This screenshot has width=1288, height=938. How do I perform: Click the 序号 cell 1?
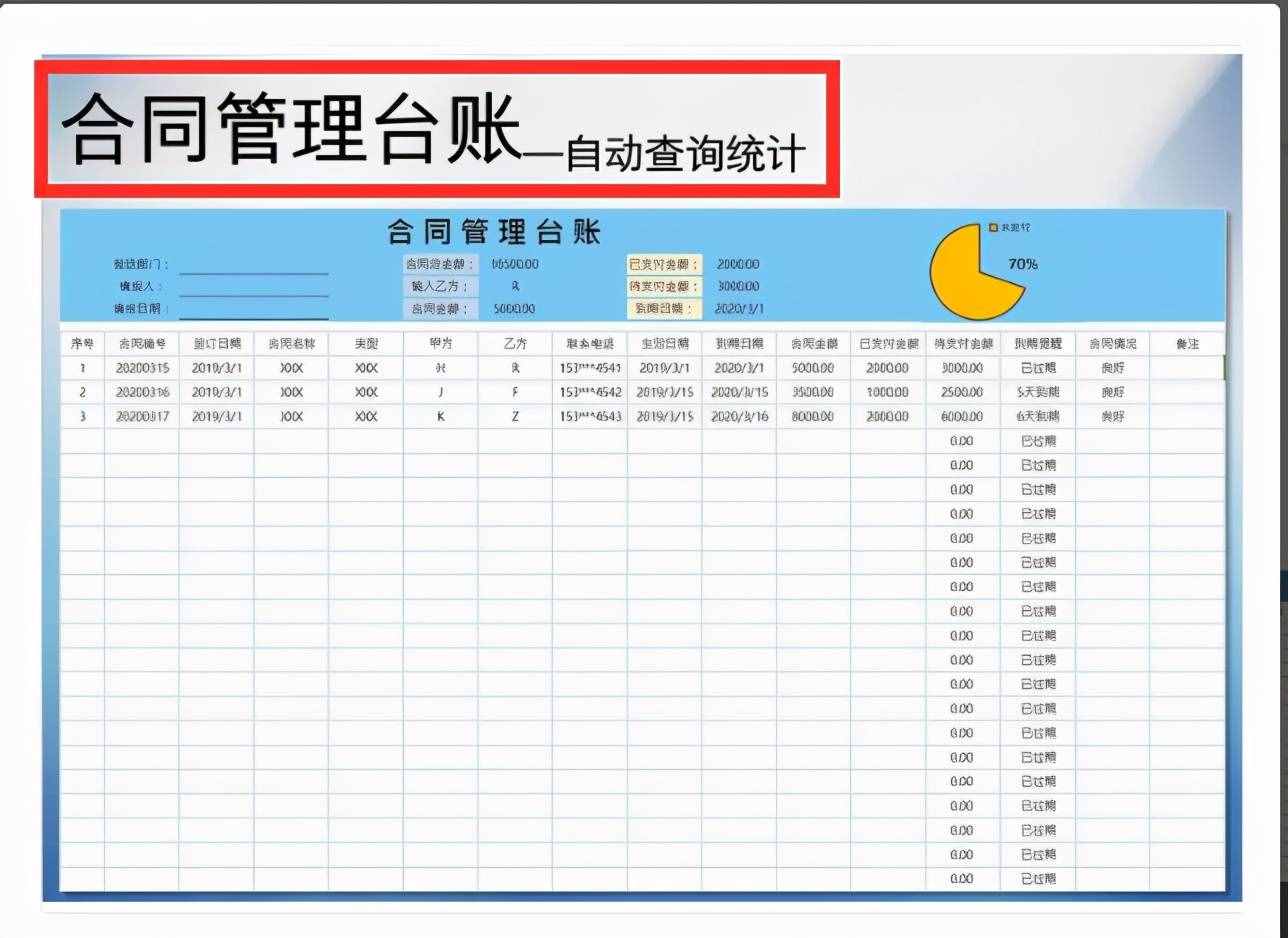[x=82, y=367]
